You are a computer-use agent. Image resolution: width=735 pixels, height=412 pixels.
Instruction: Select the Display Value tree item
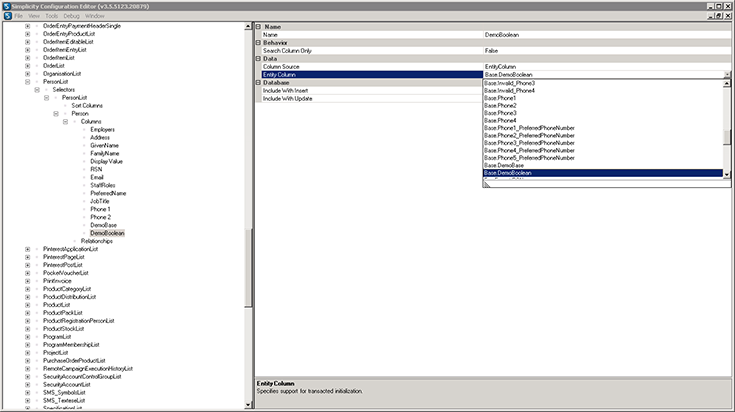106,161
